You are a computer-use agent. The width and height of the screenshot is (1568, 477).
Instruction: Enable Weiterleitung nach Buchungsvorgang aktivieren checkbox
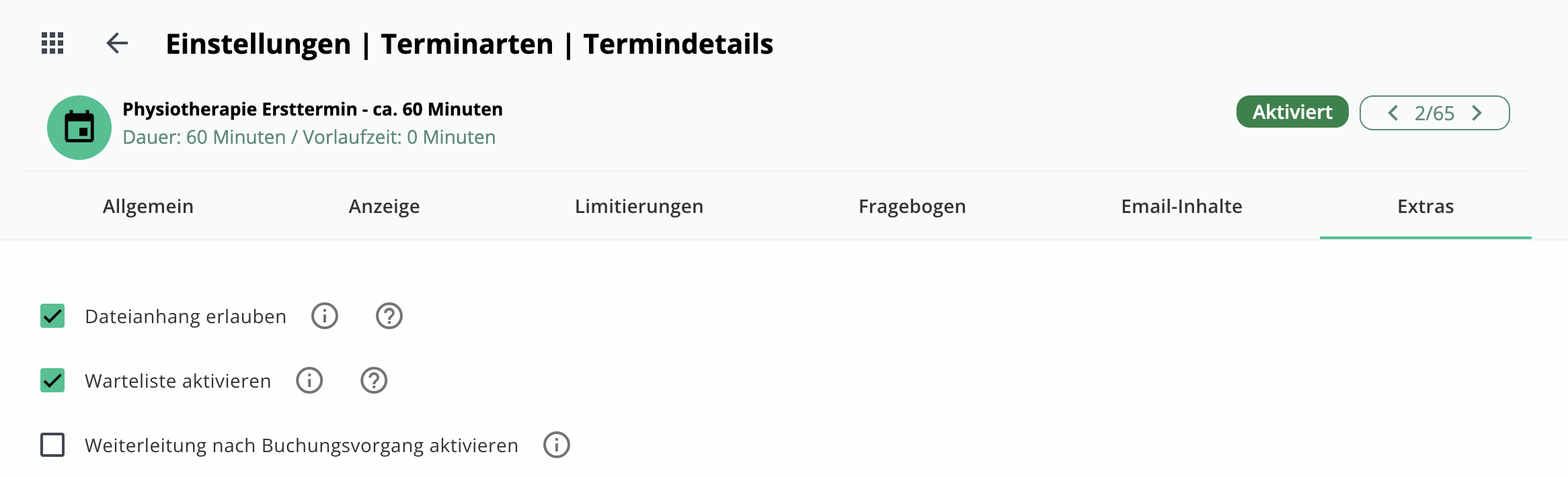[x=52, y=445]
